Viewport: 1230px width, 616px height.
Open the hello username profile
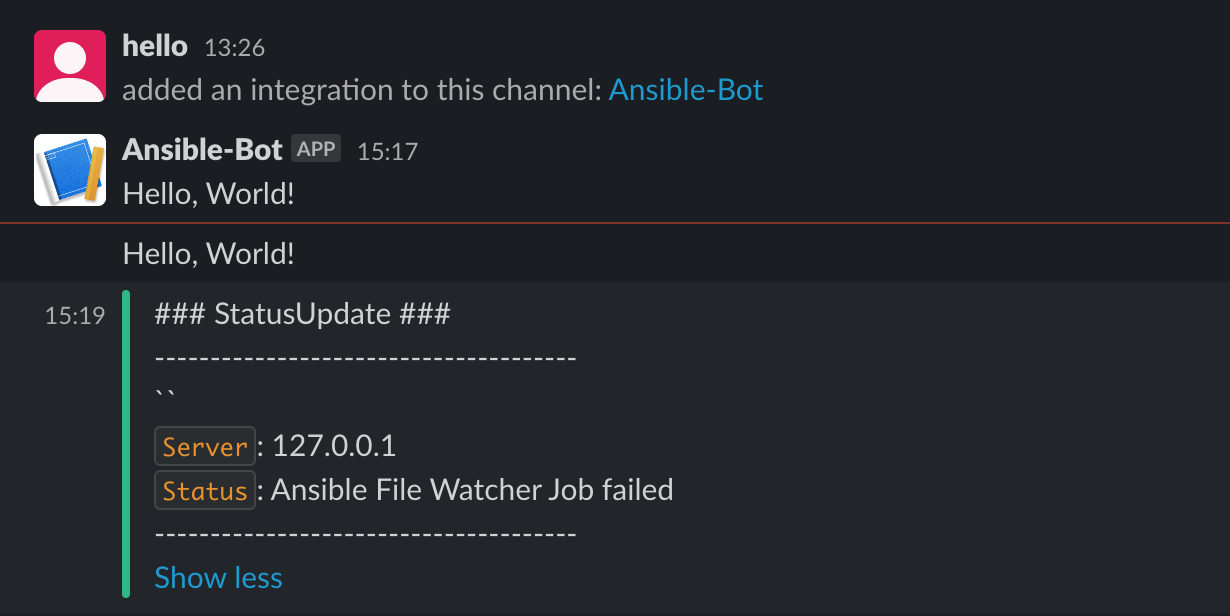pyautogui.click(x=155, y=45)
